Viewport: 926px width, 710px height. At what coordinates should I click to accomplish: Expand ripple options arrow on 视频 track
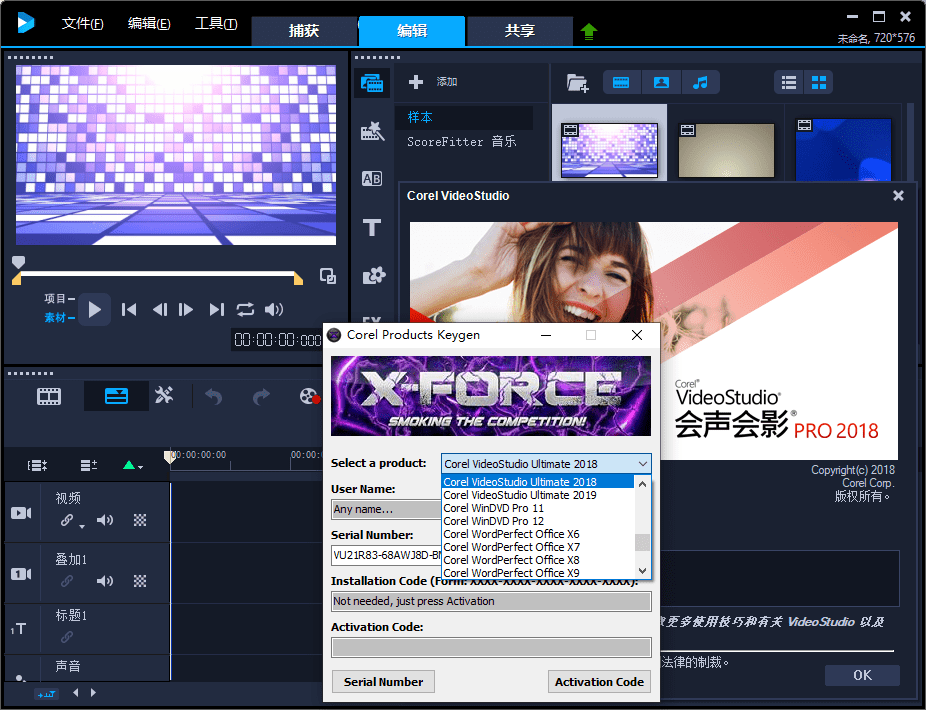(82, 526)
